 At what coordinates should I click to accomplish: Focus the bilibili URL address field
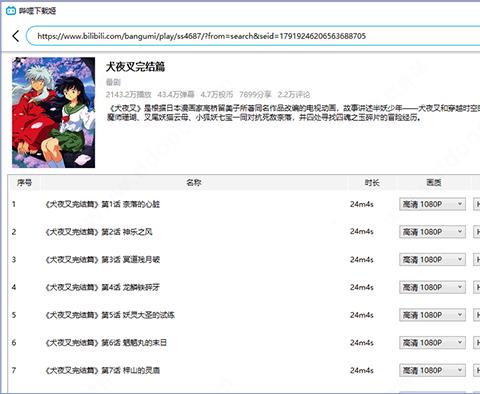253,36
